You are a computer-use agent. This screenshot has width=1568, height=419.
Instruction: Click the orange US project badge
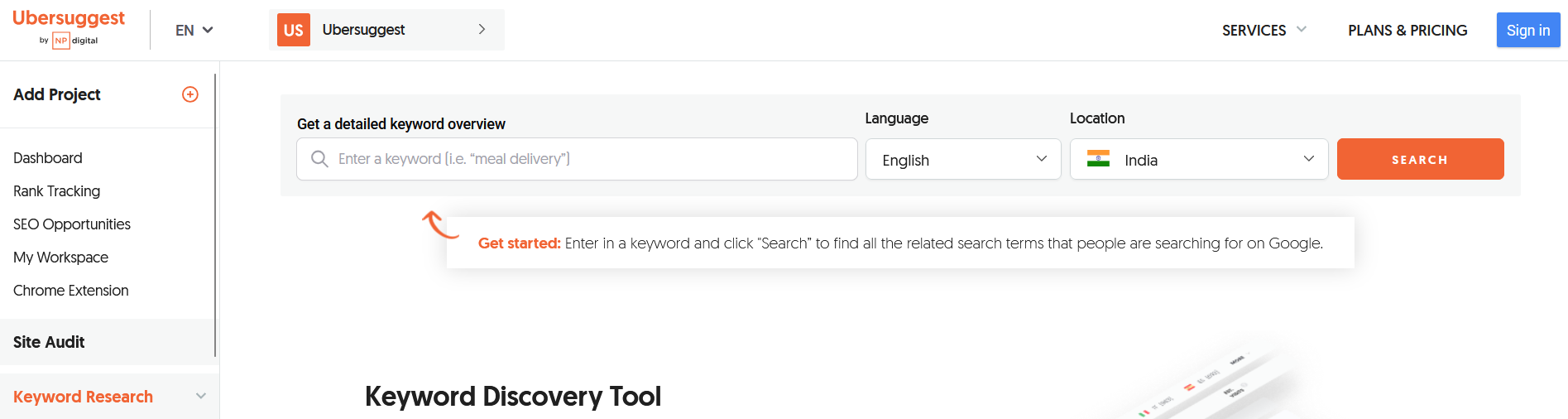(294, 30)
